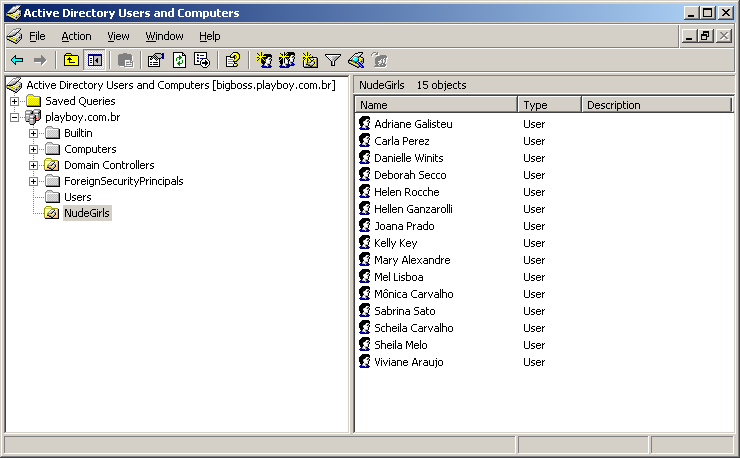Toggle the Show/Hide Console Tree icon

point(94,60)
